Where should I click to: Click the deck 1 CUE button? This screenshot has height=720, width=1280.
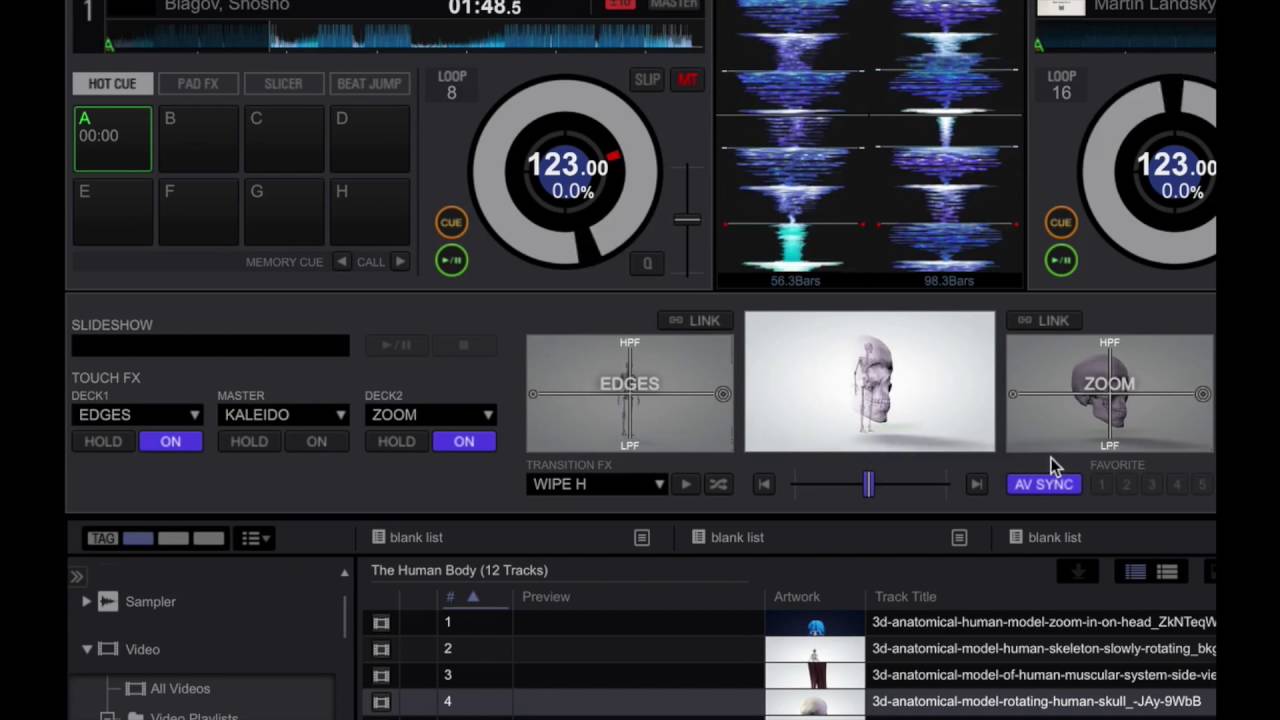(451, 222)
